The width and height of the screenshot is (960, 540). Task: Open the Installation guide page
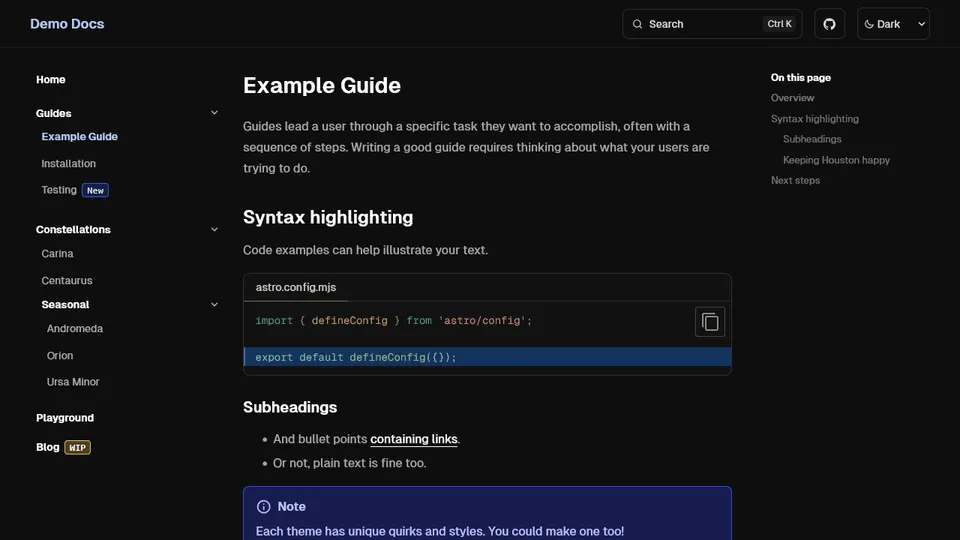click(69, 163)
